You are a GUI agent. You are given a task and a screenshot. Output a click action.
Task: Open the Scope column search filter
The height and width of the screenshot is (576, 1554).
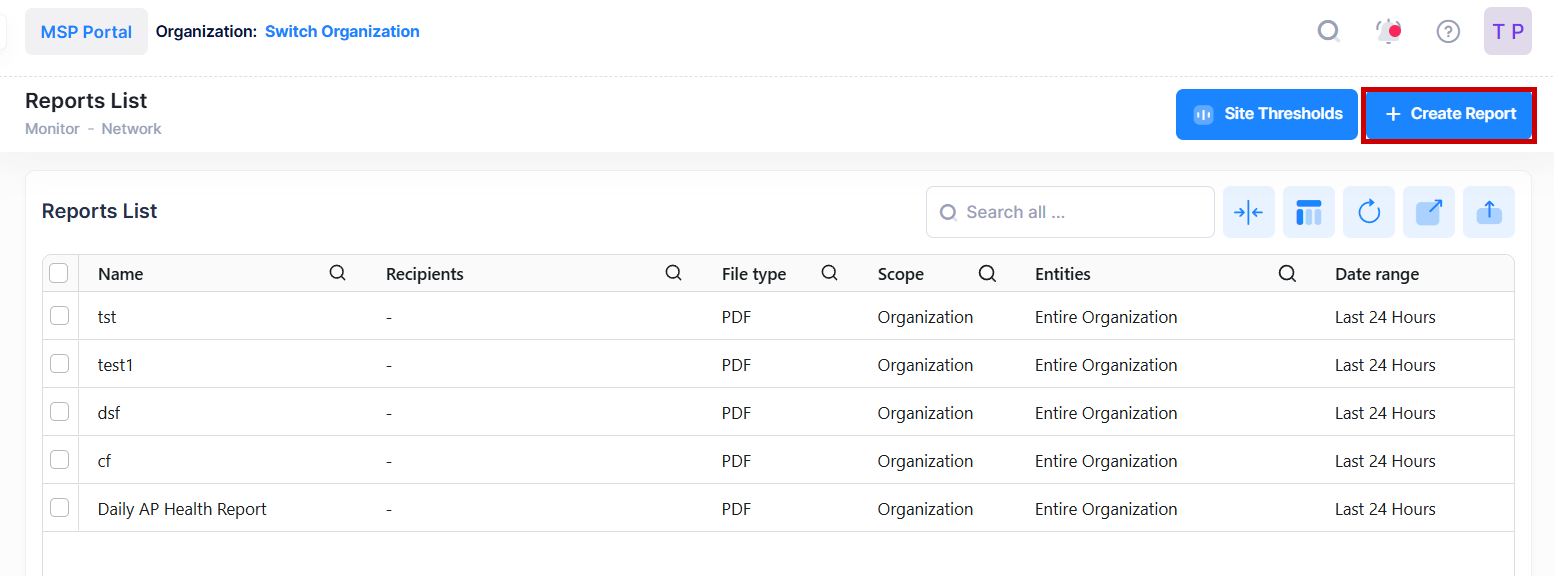pyautogui.click(x=987, y=272)
